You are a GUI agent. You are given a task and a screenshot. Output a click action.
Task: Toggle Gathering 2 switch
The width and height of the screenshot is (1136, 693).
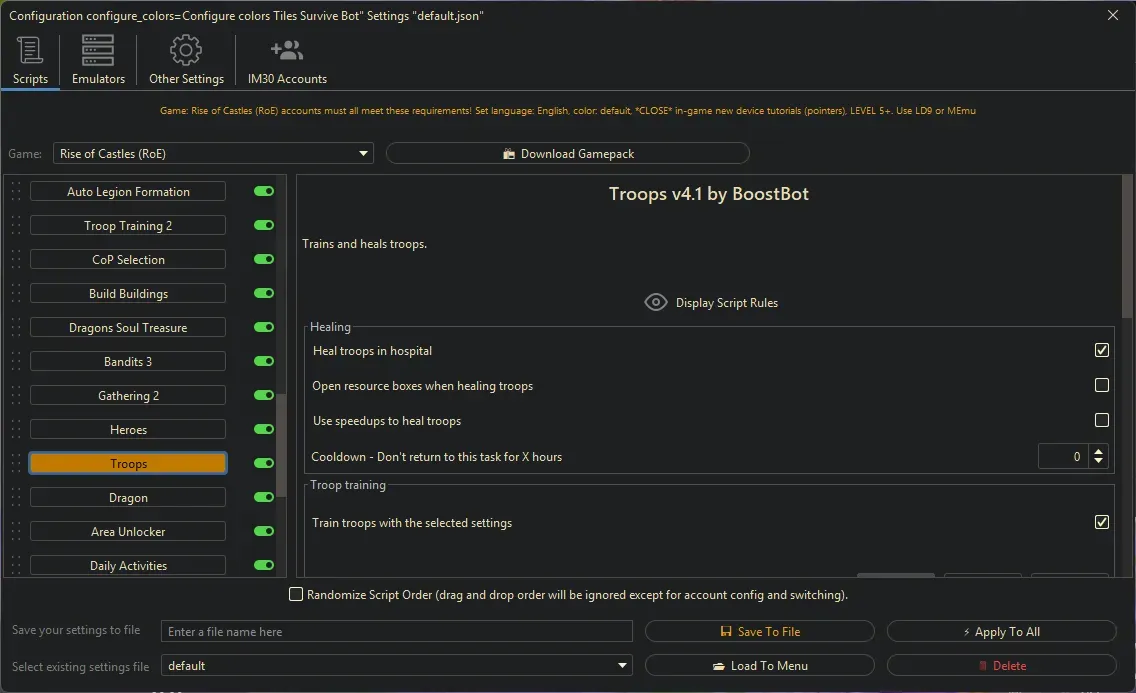[x=264, y=395]
